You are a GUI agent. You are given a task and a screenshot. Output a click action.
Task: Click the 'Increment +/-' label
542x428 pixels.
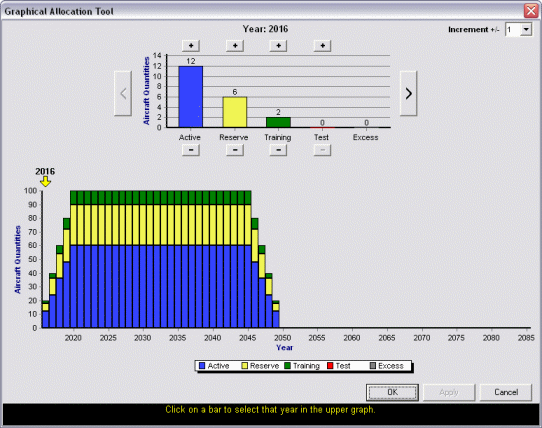[x=474, y=30]
